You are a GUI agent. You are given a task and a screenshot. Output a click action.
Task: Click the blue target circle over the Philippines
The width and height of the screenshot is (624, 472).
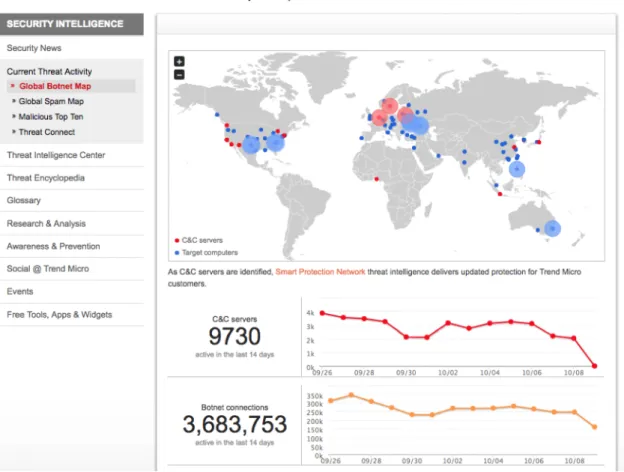click(517, 169)
